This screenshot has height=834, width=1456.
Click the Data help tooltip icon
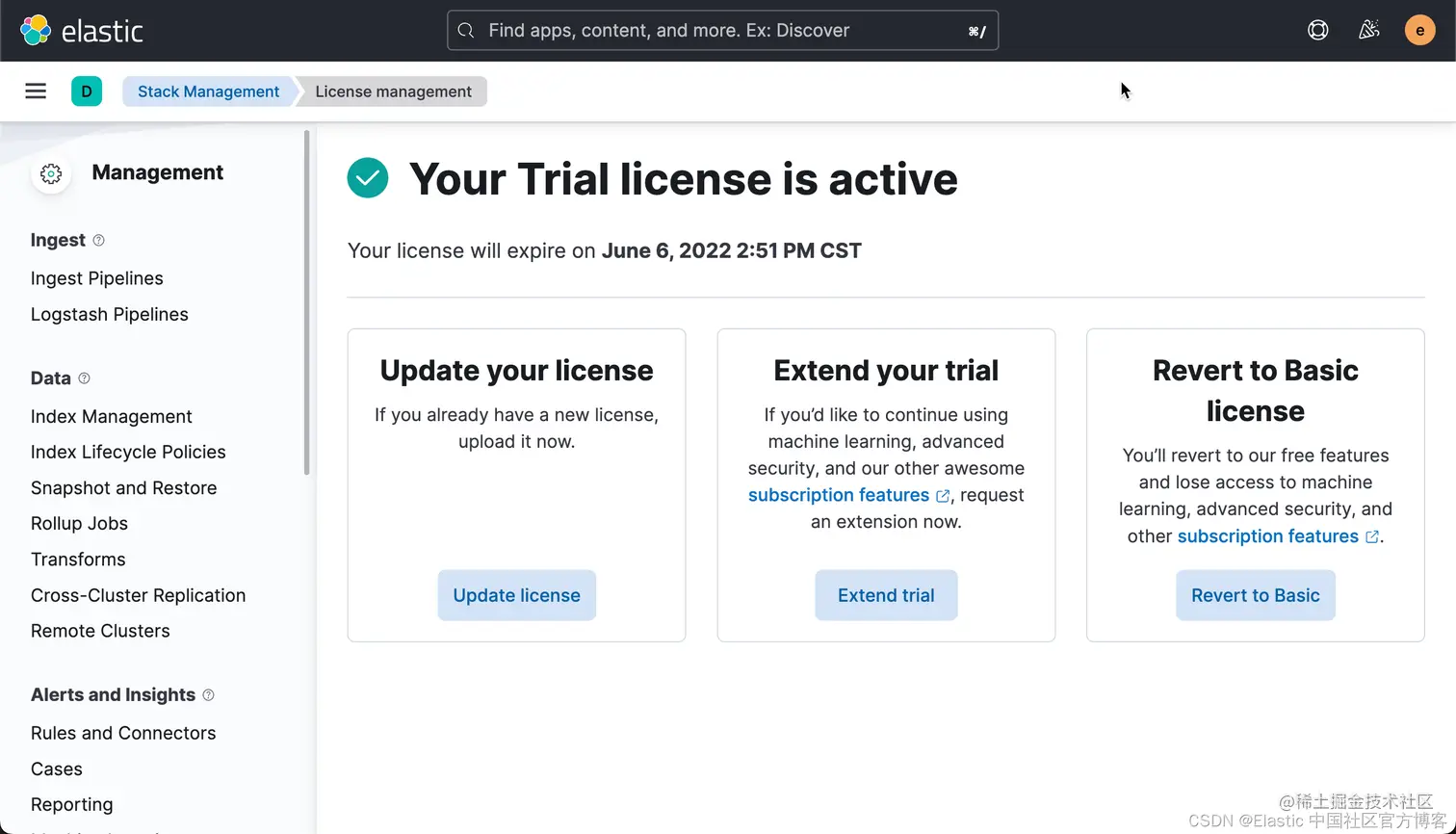click(x=84, y=378)
